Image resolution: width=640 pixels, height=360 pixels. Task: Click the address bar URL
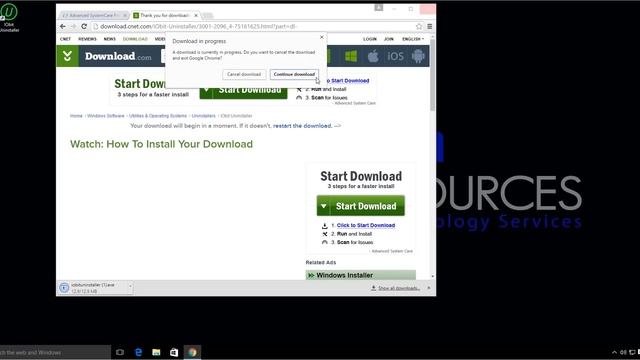point(198,27)
